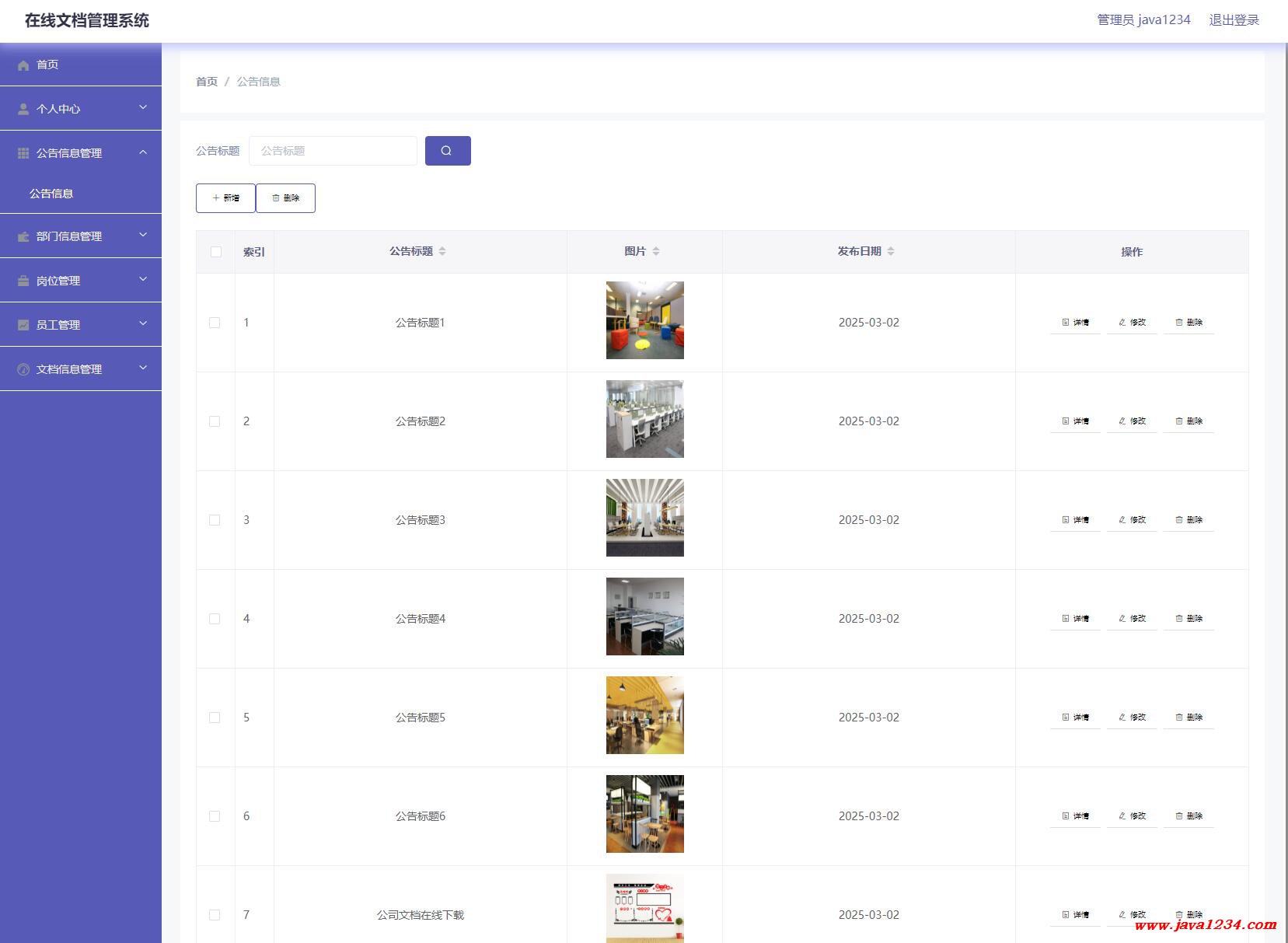The height and width of the screenshot is (943, 1288).
Task: Click the batch 删除 button above table
Action: (285, 198)
